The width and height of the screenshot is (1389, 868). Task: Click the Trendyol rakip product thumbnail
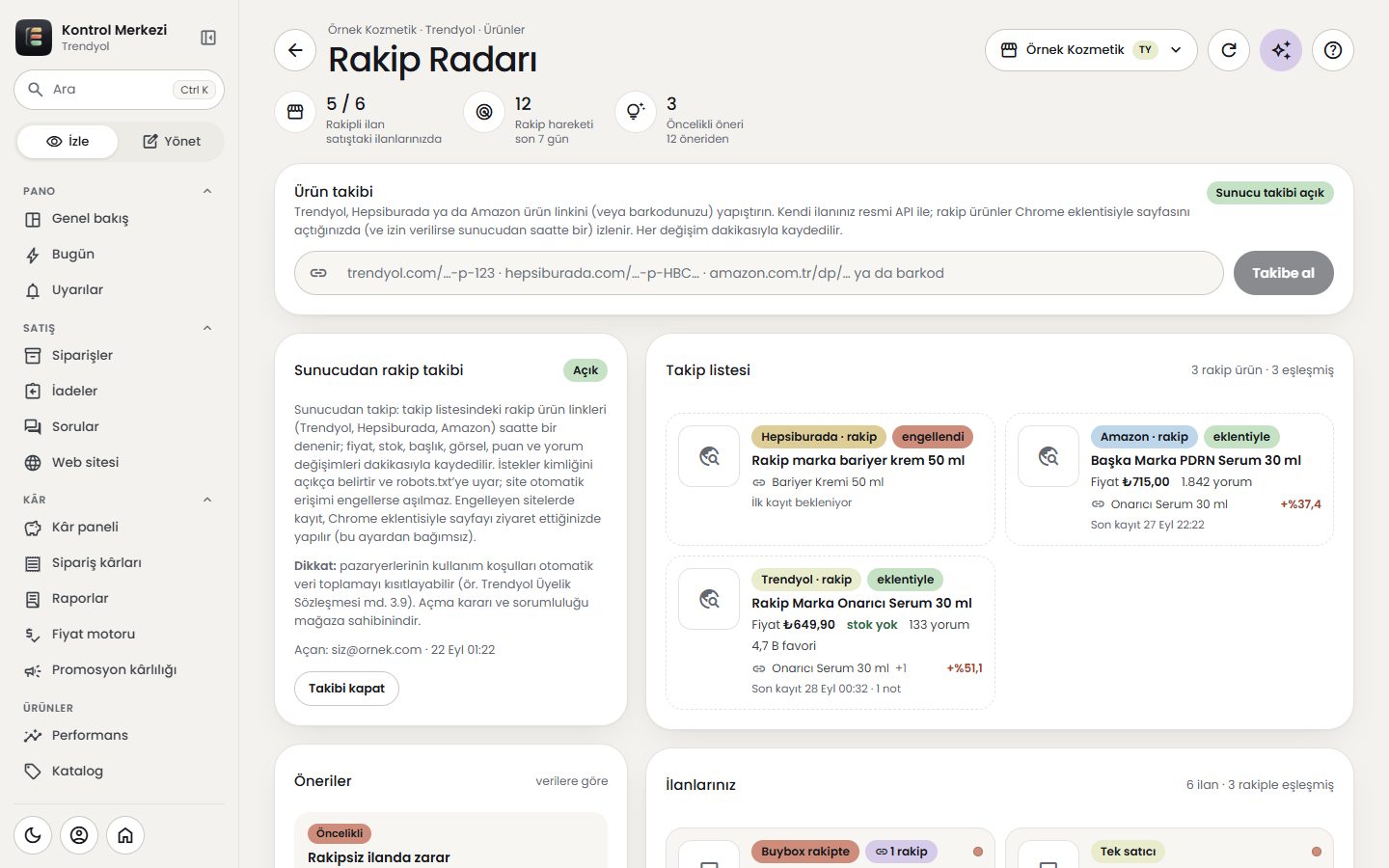[709, 599]
